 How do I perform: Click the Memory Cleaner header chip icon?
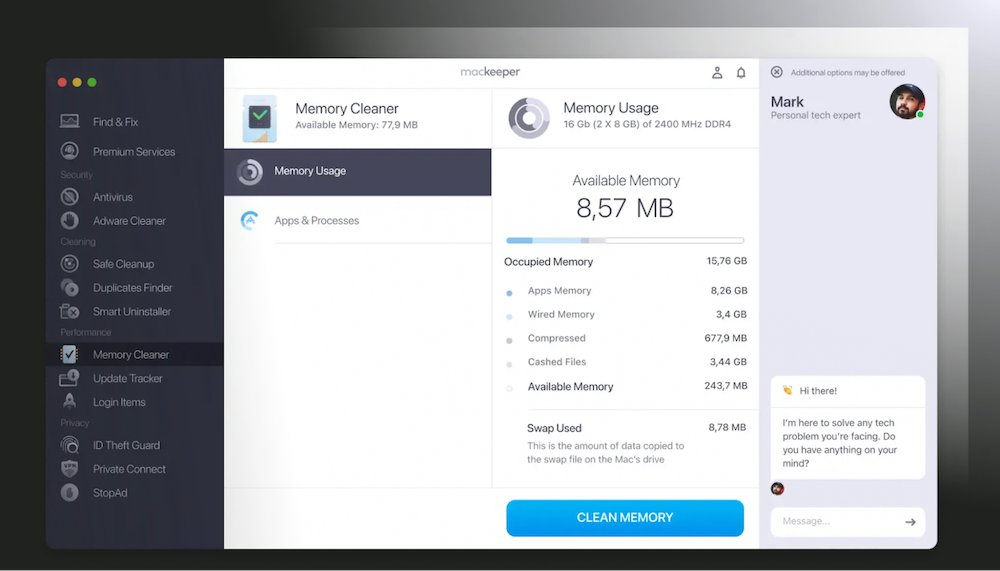(x=260, y=119)
